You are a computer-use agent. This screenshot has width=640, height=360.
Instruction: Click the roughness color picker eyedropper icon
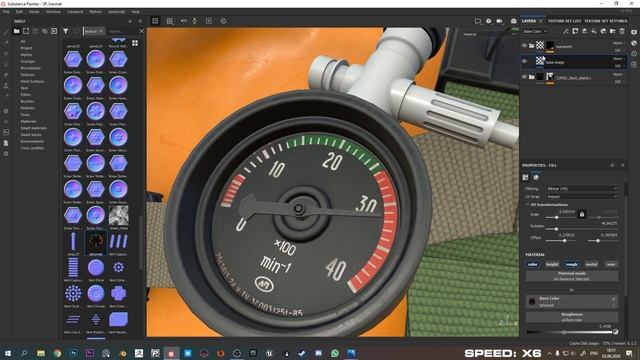click(616, 332)
